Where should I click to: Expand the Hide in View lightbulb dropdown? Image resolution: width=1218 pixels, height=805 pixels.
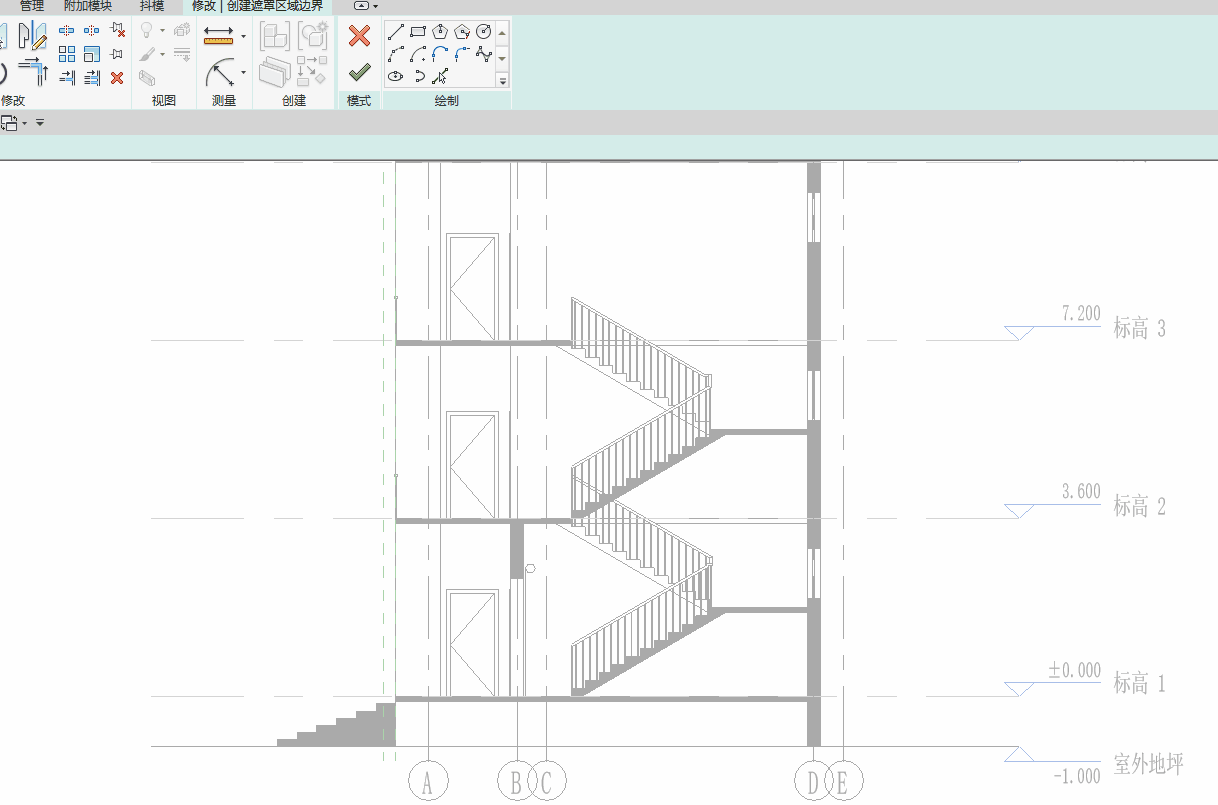(x=162, y=31)
